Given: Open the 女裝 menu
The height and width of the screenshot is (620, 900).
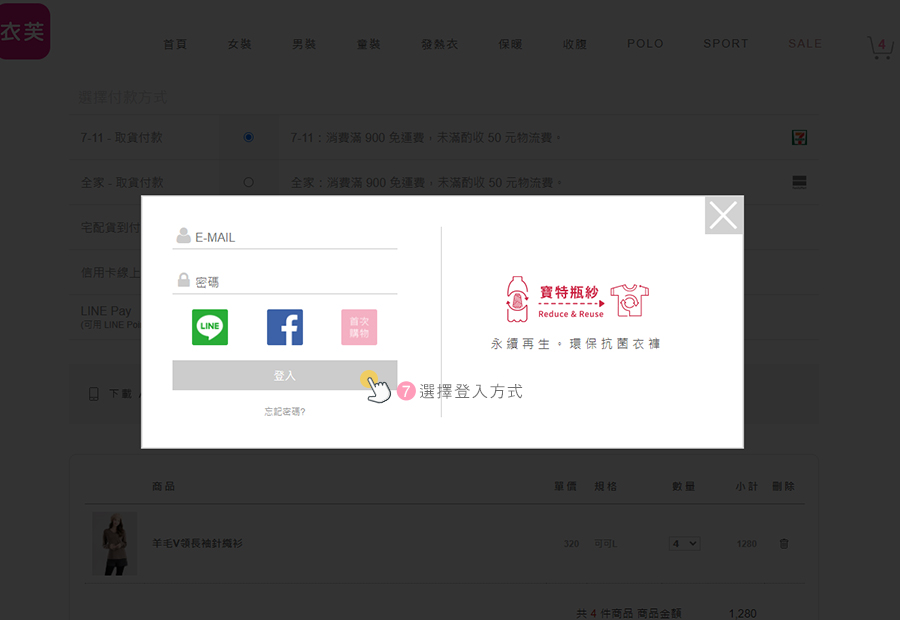Looking at the screenshot, I should click(x=239, y=44).
